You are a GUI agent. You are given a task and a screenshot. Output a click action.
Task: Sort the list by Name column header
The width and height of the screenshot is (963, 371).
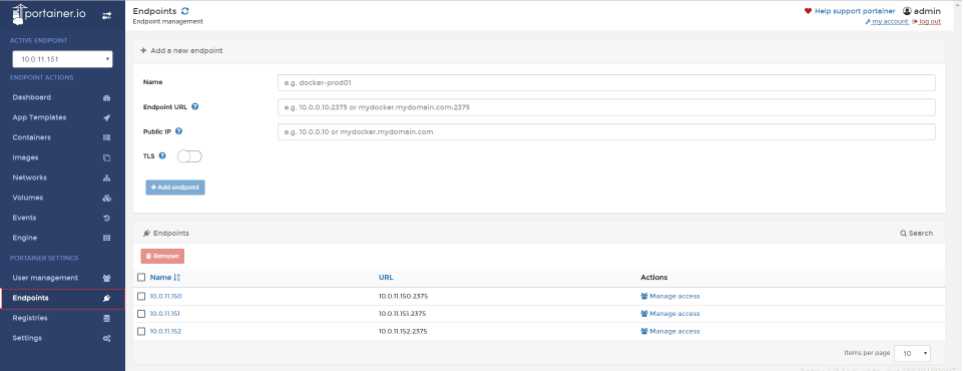pos(160,278)
